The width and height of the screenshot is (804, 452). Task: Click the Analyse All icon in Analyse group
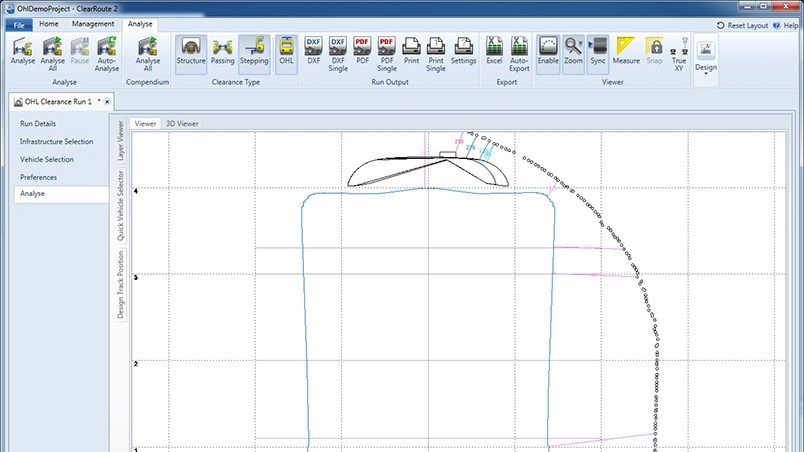[x=52, y=54]
